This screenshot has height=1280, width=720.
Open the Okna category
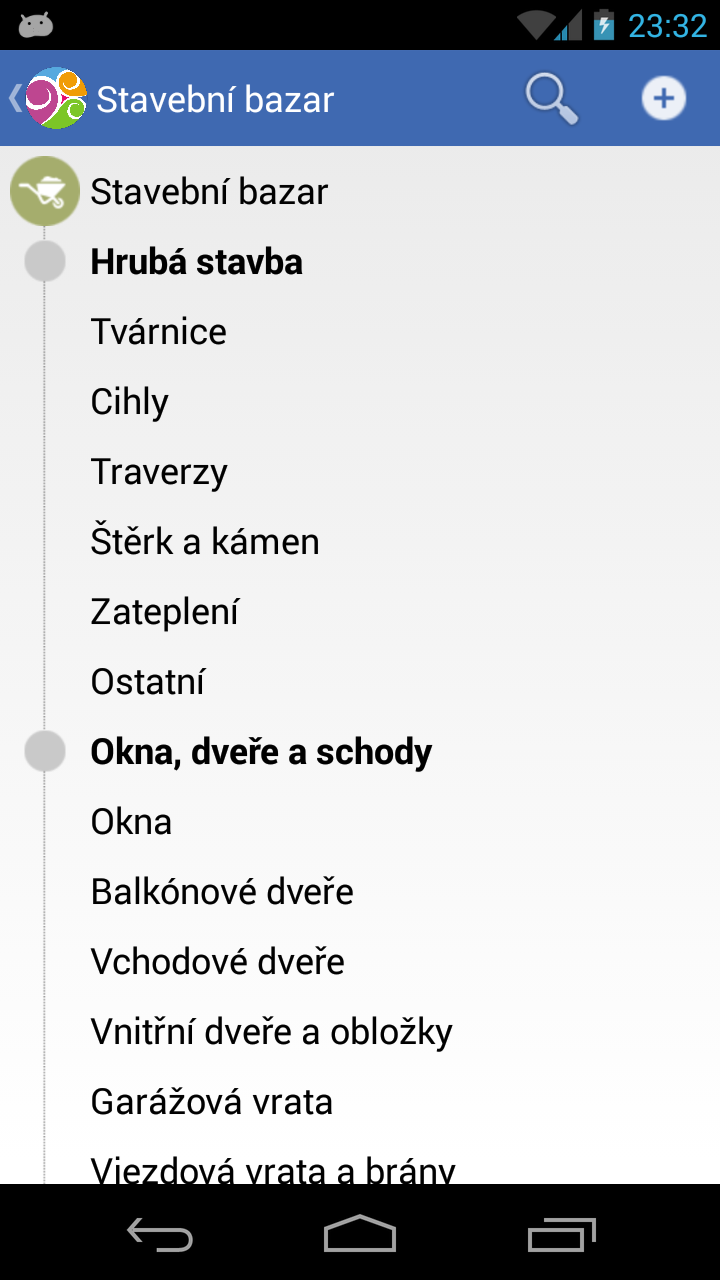click(131, 822)
